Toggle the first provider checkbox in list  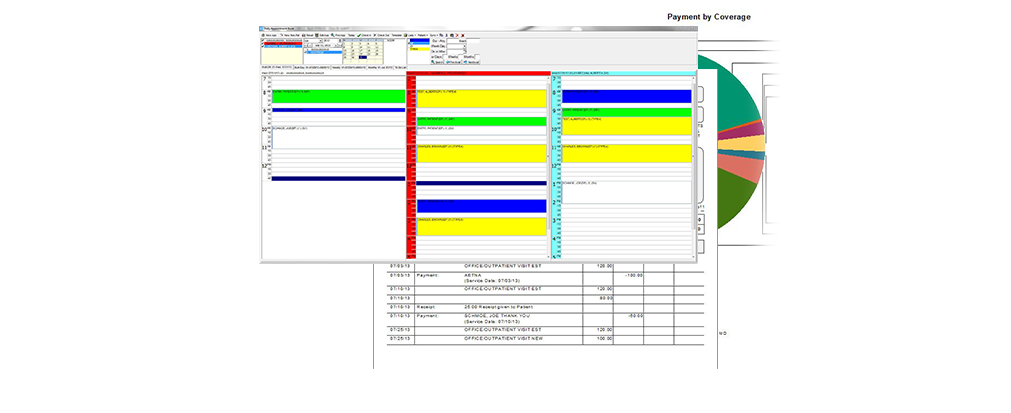coord(263,40)
